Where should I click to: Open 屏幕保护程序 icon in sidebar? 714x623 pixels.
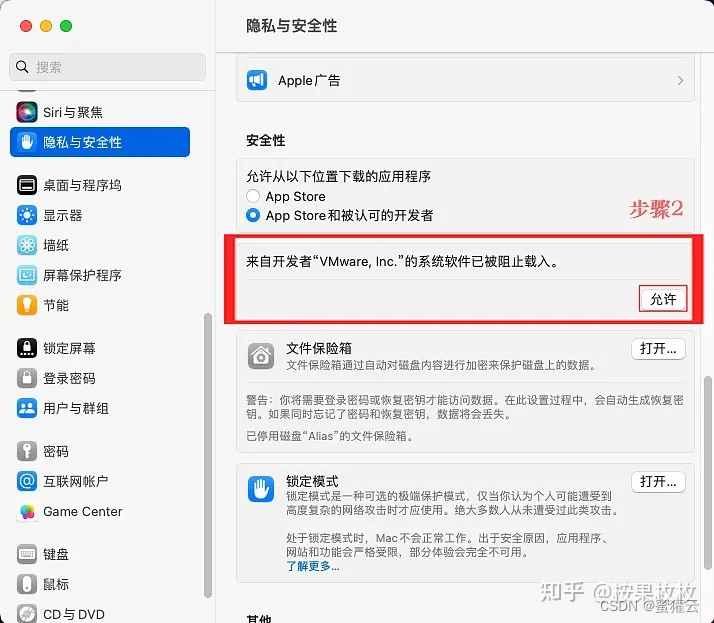(26, 275)
